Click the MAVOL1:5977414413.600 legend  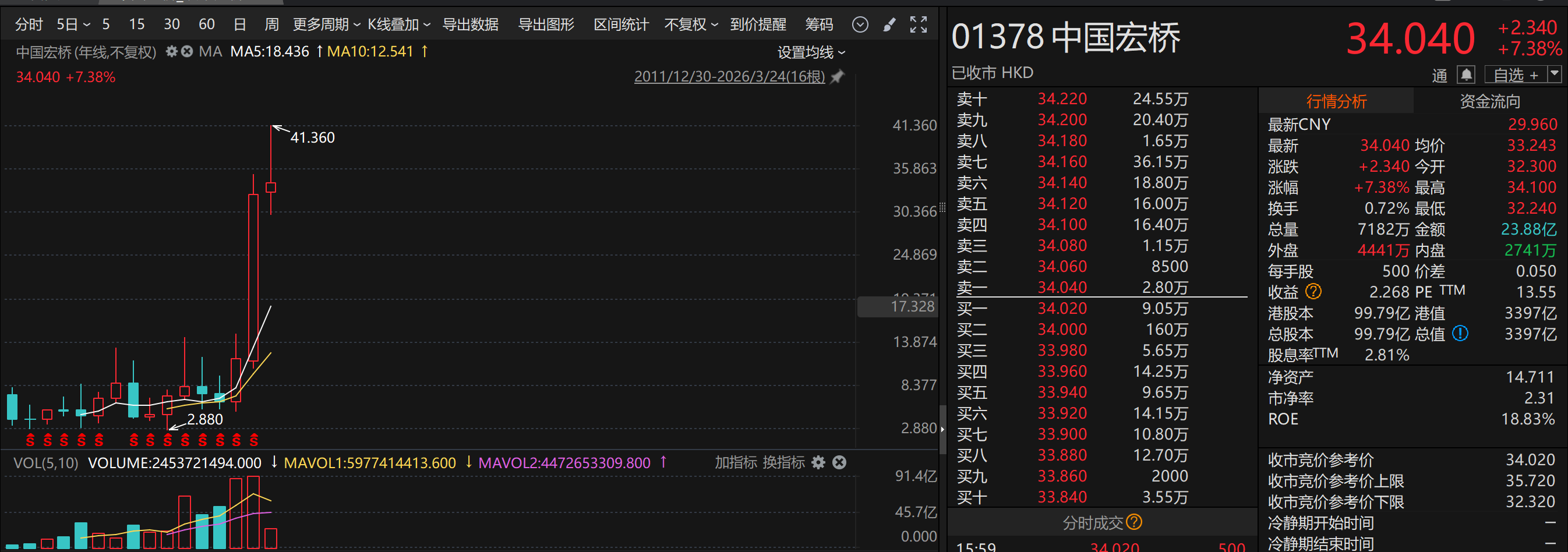click(369, 462)
